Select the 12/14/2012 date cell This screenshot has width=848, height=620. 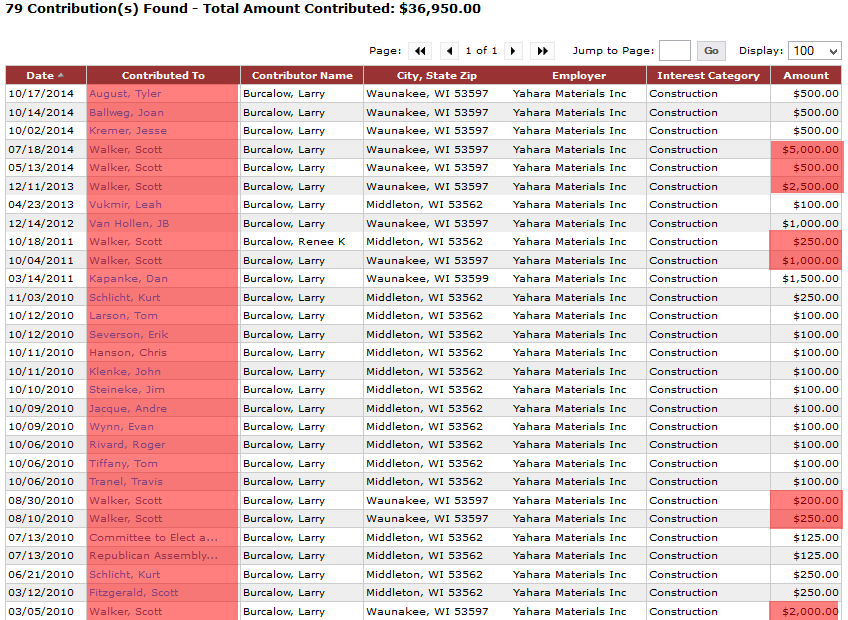tap(45, 223)
